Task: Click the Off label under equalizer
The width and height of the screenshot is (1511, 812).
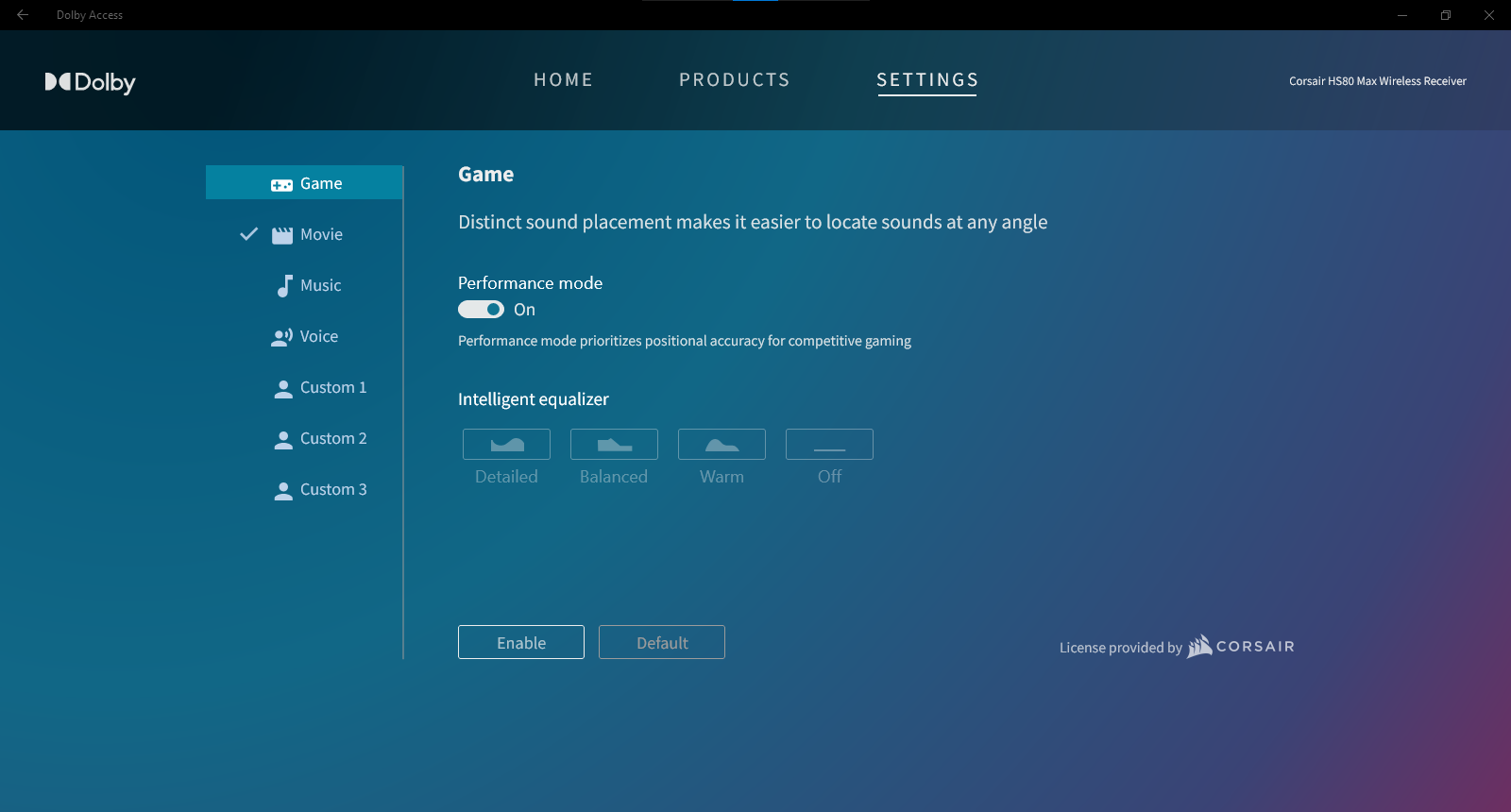Action: pos(829,477)
